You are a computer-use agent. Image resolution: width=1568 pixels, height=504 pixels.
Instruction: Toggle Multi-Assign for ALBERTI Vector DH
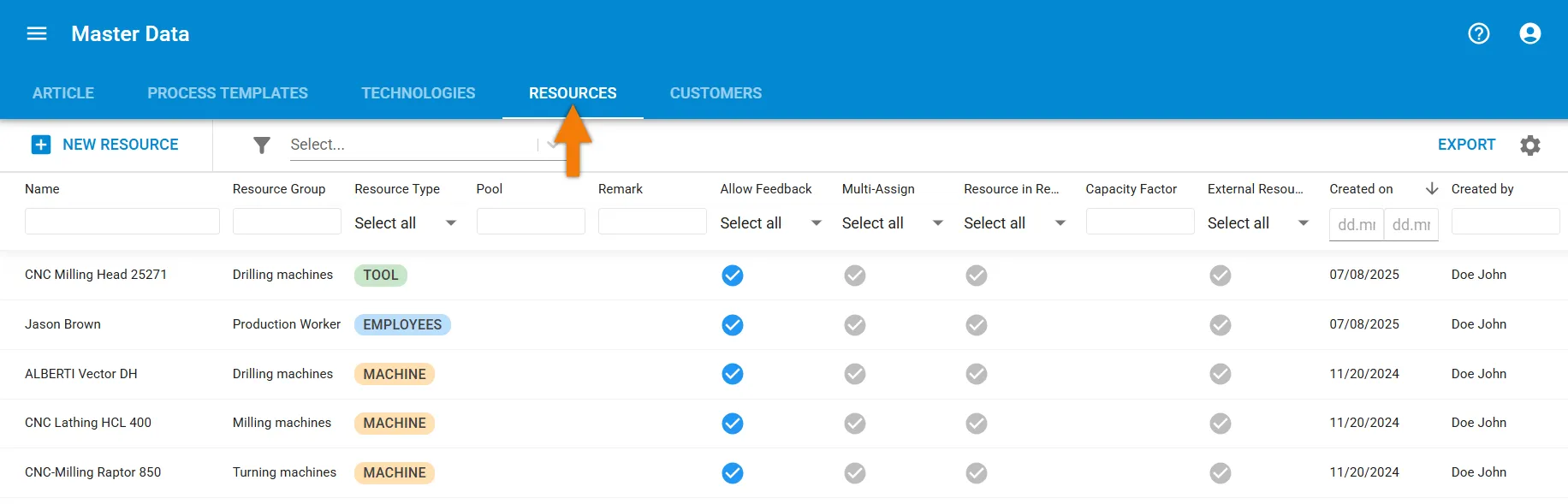(855, 374)
